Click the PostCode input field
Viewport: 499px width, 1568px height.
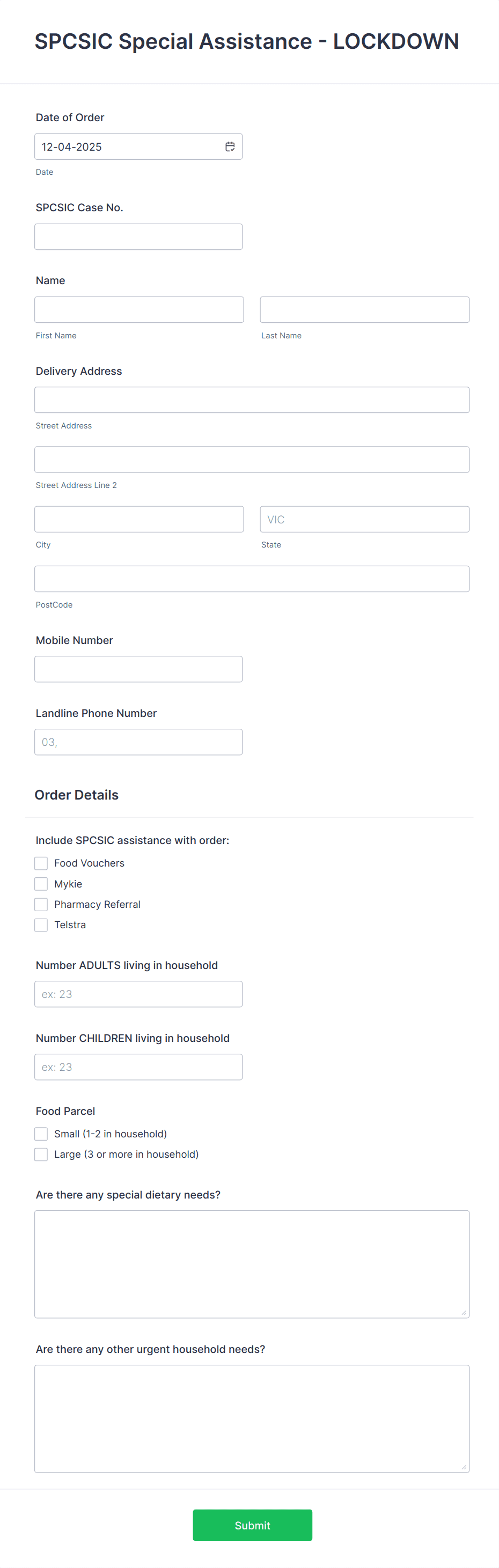click(x=252, y=578)
